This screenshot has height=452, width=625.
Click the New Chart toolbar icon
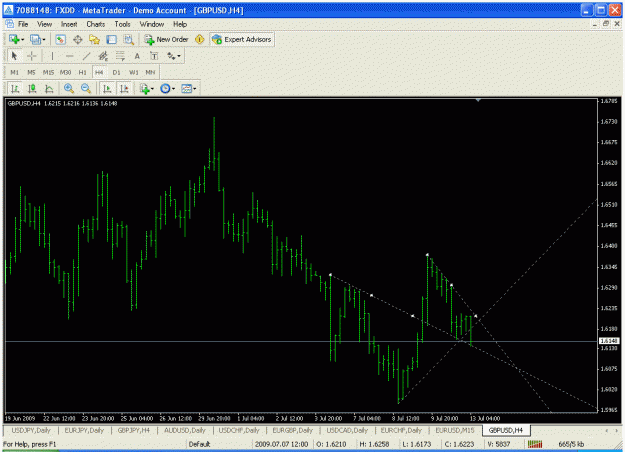point(14,39)
